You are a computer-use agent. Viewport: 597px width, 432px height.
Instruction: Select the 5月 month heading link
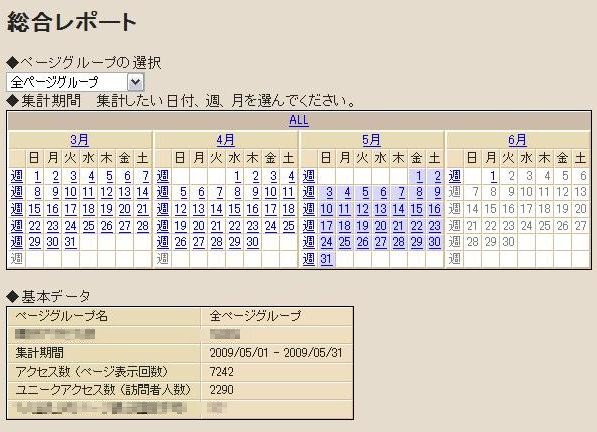tap(371, 140)
